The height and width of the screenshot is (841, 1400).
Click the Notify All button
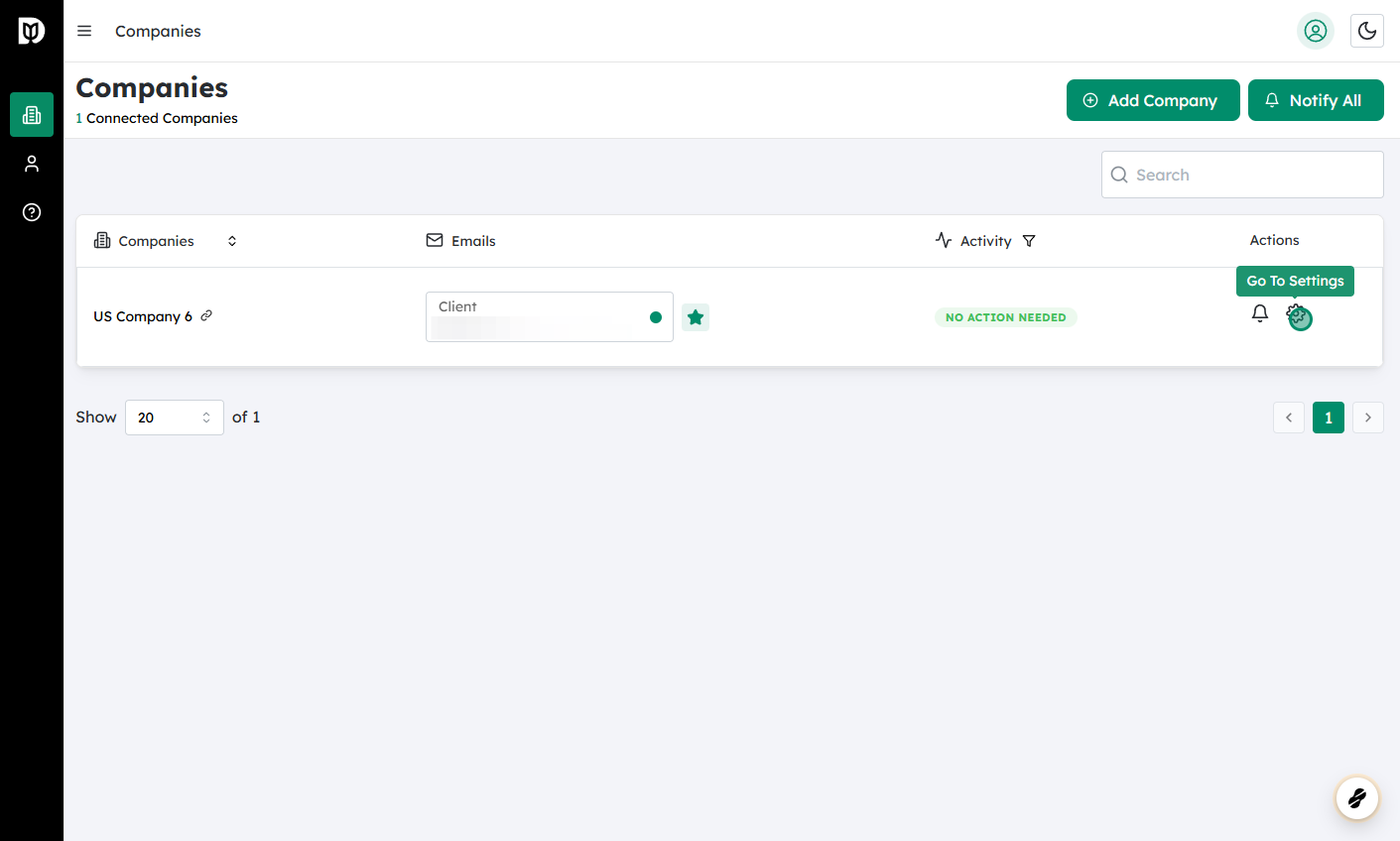[1316, 100]
